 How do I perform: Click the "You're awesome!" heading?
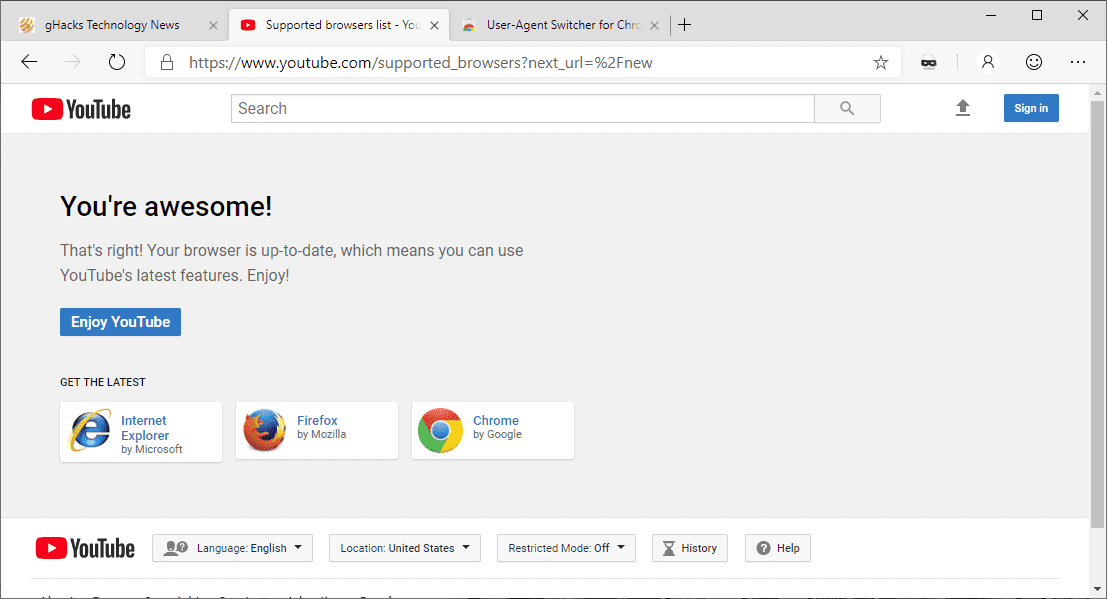pyautogui.click(x=166, y=206)
